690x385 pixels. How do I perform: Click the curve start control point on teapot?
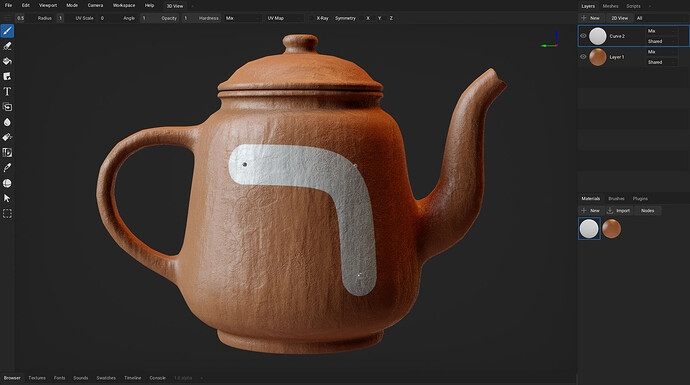pos(245,165)
